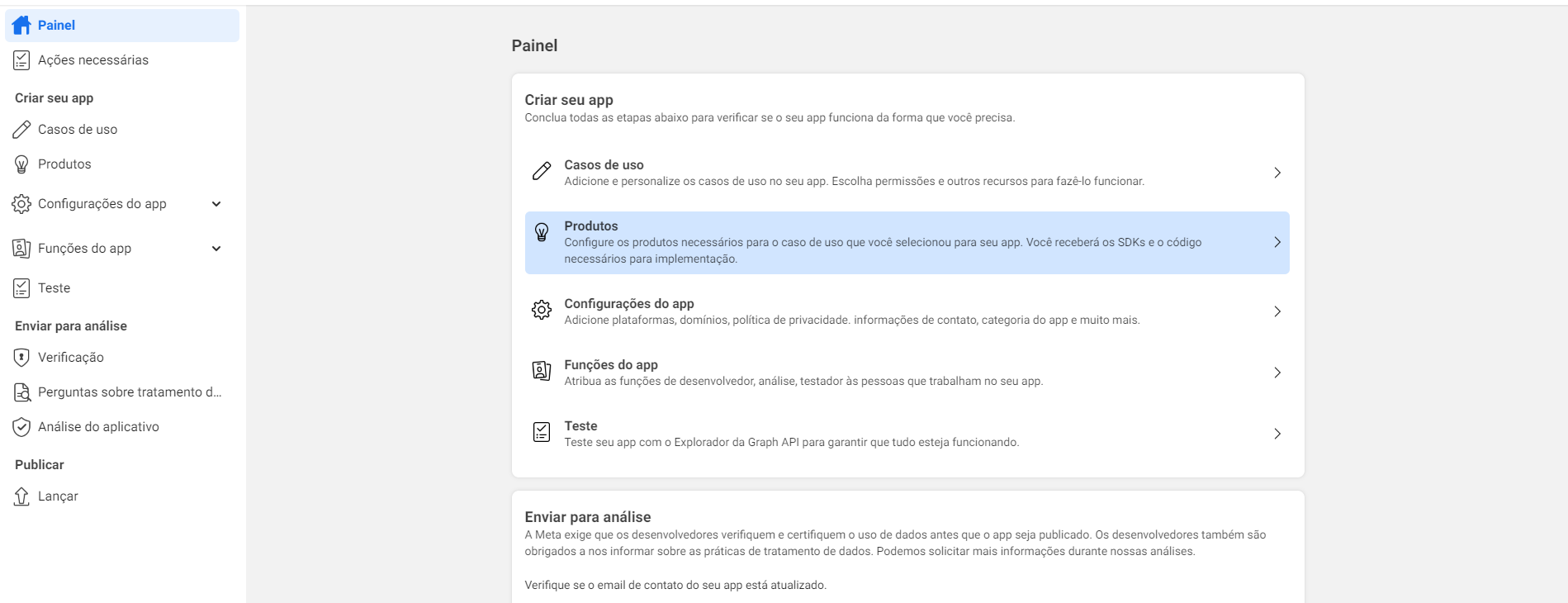Click the Painel home icon in the sidebar
This screenshot has height=603, width=1568.
(21, 25)
